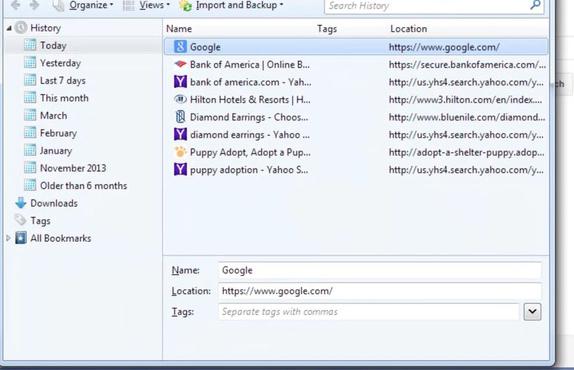Click the magnifier icon in Search History
The height and width of the screenshot is (370, 574).
536,5
